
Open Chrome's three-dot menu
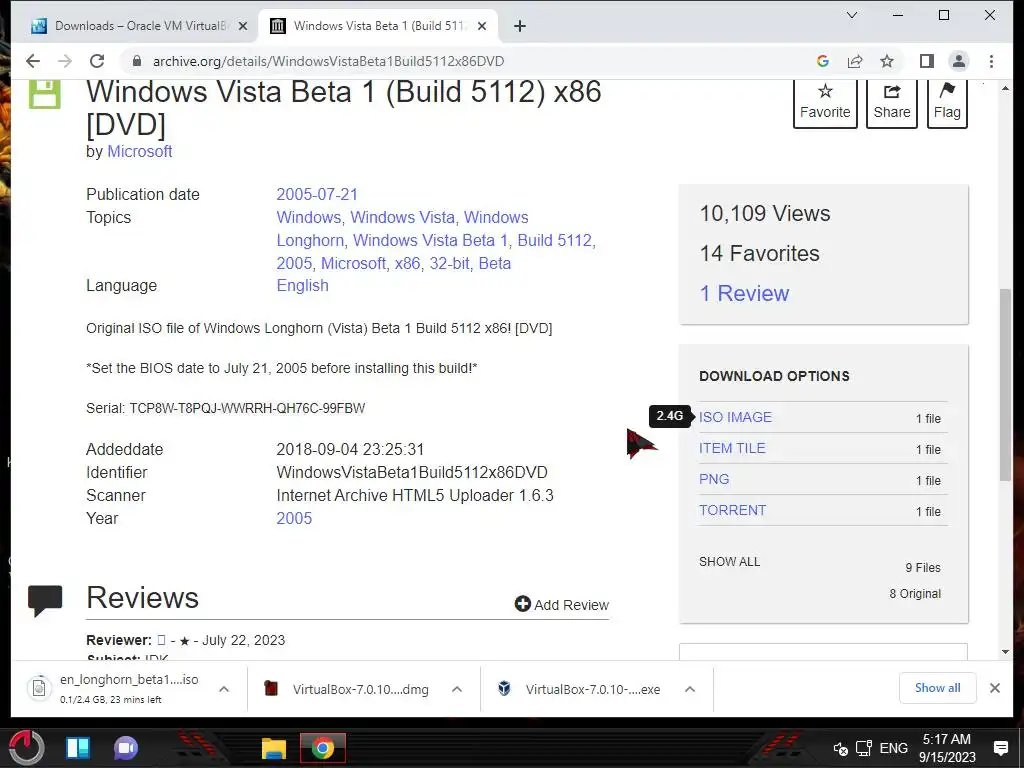click(x=991, y=61)
